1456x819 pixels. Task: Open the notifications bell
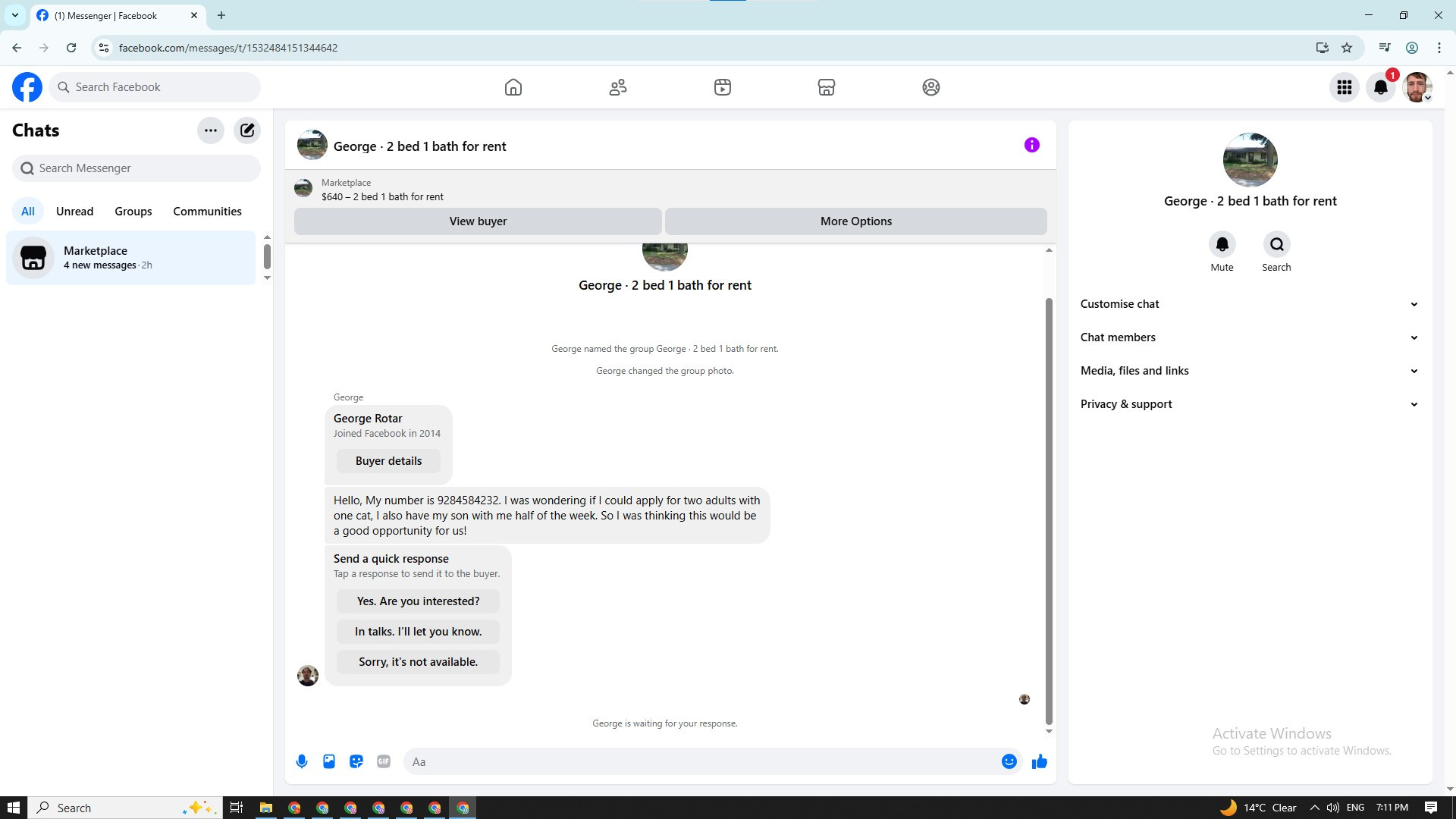click(1380, 88)
